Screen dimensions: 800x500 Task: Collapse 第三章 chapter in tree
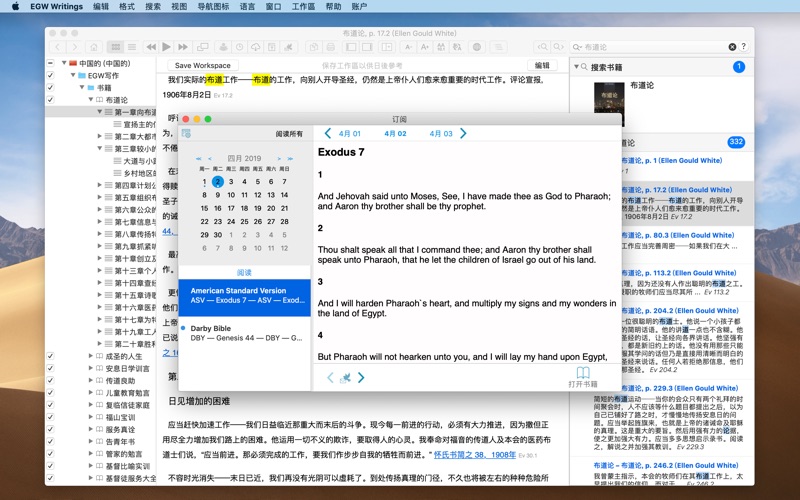99,148
